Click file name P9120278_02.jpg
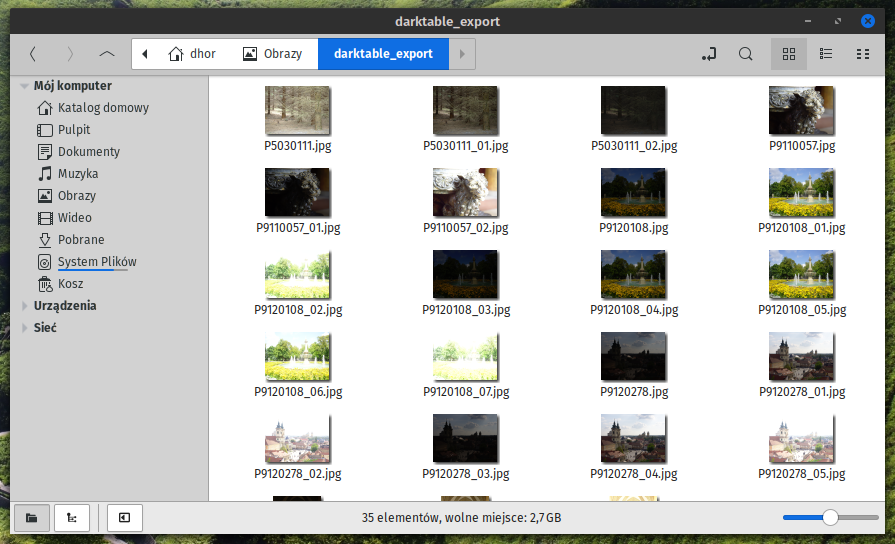Screen dimensions: 895x544 click(297, 474)
